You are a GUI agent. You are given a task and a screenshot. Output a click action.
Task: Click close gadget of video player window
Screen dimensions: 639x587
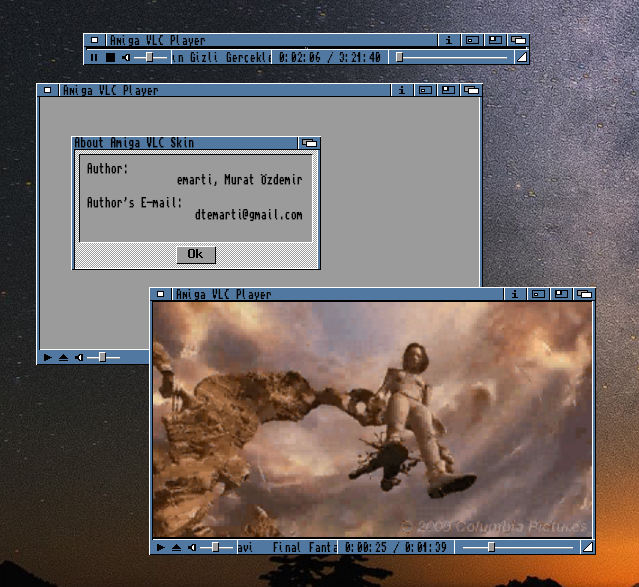pos(161,294)
